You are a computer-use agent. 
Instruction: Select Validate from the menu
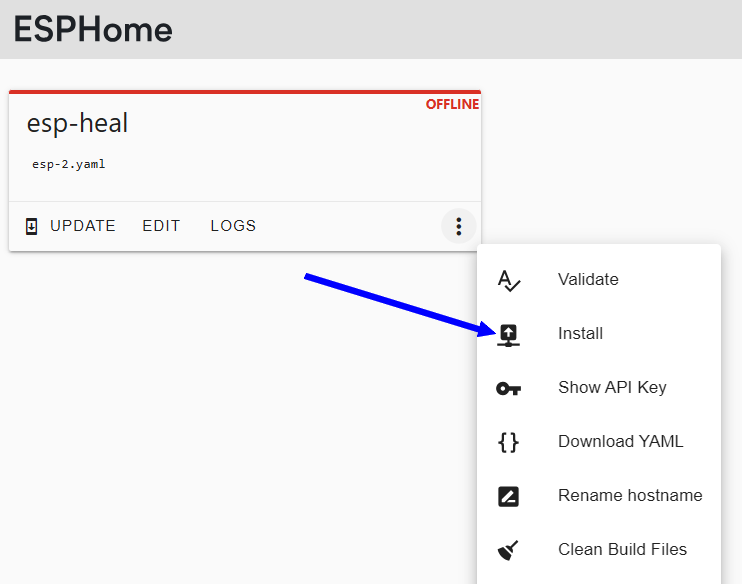588,280
